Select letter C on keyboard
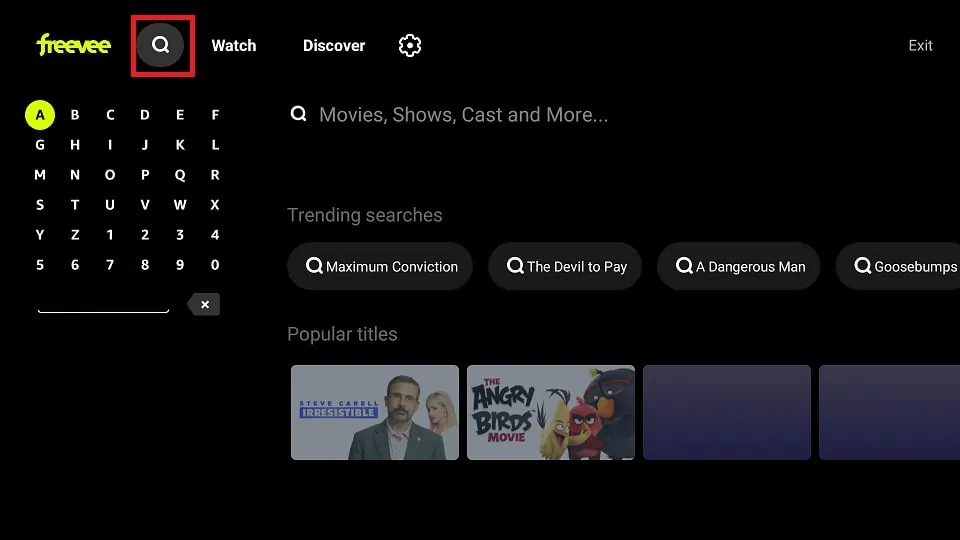 tap(110, 114)
